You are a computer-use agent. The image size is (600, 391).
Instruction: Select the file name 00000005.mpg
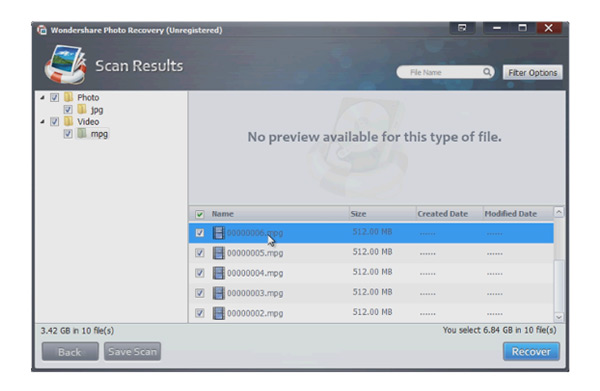(x=255, y=253)
